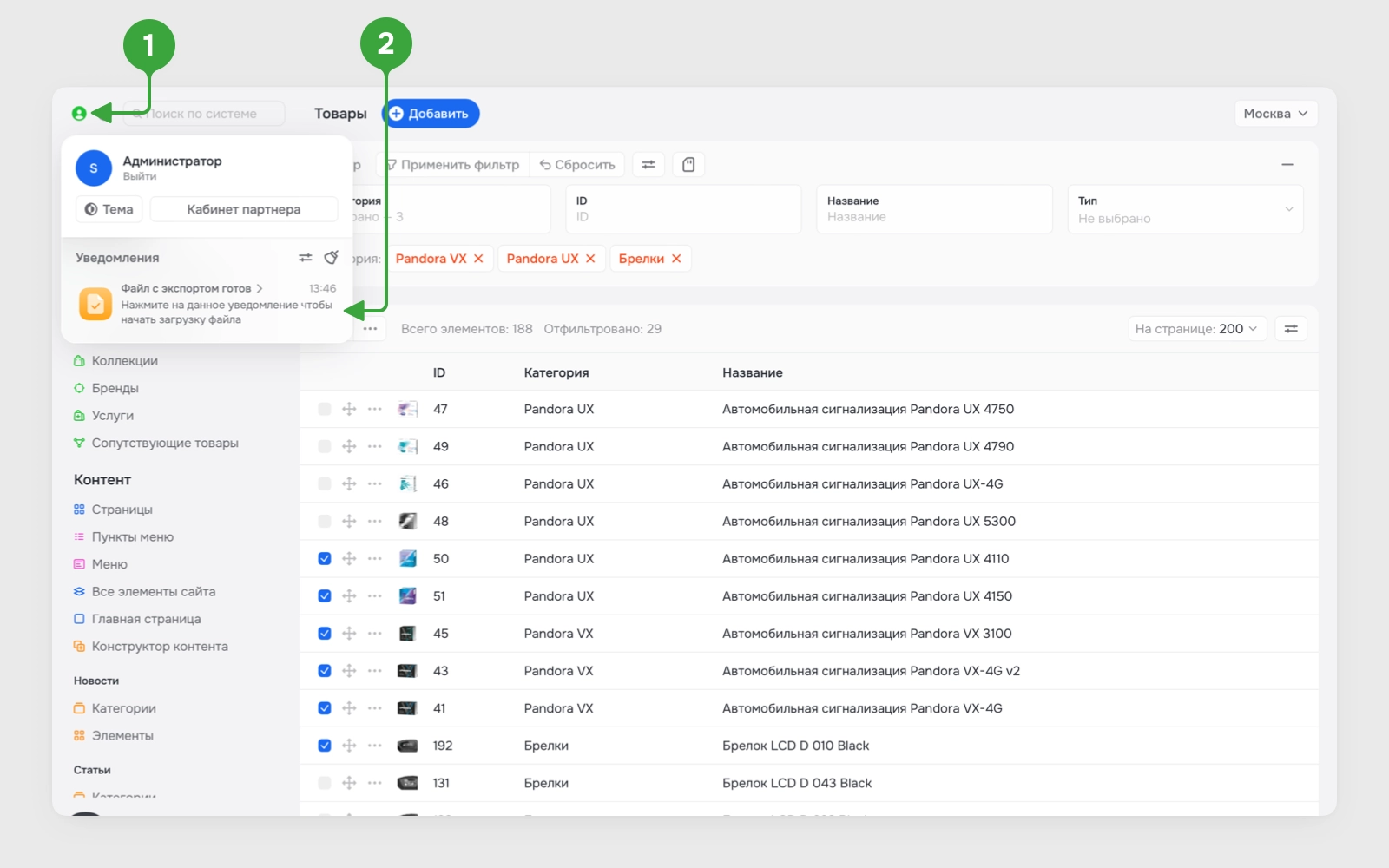Uncheck the checkbox for item 50
The width and height of the screenshot is (1389, 868).
(x=325, y=559)
